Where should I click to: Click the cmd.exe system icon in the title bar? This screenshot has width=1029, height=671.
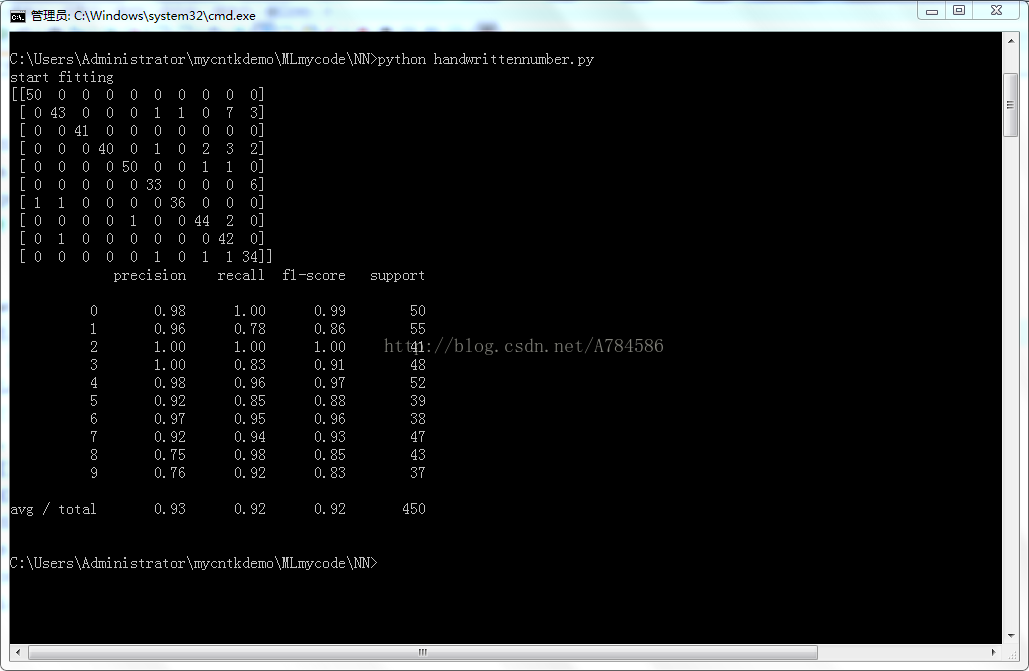[x=18, y=16]
